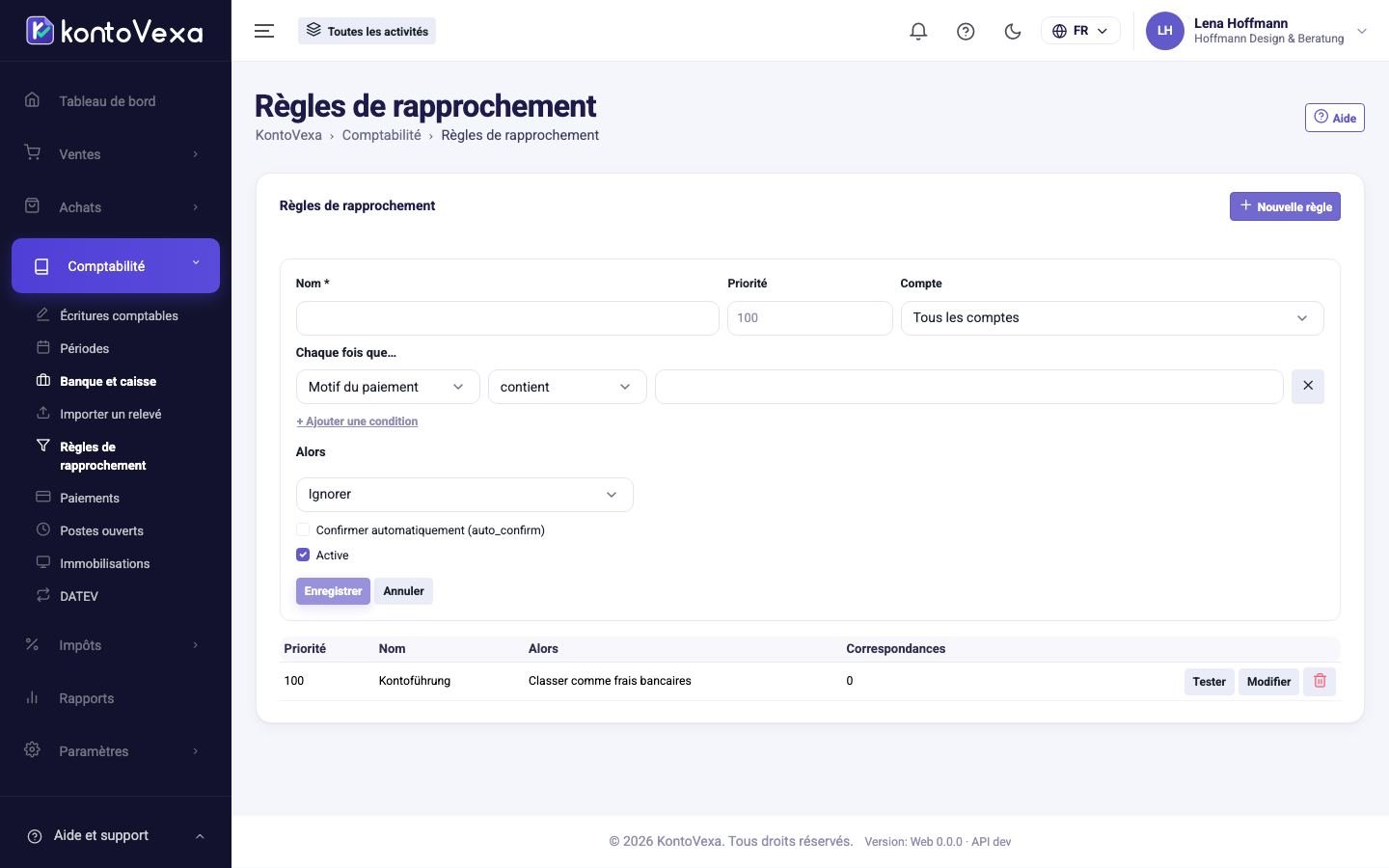Click the help question mark icon in header
This screenshot has width=1389, height=868.
(x=966, y=31)
